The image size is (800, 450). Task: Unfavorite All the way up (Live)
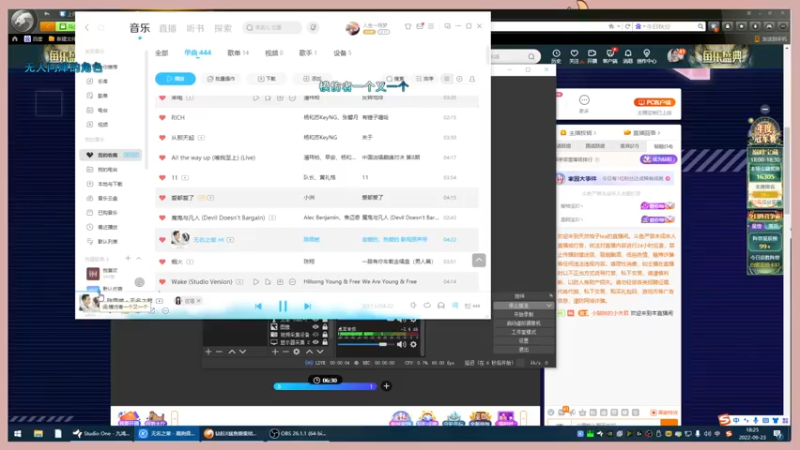point(162,158)
